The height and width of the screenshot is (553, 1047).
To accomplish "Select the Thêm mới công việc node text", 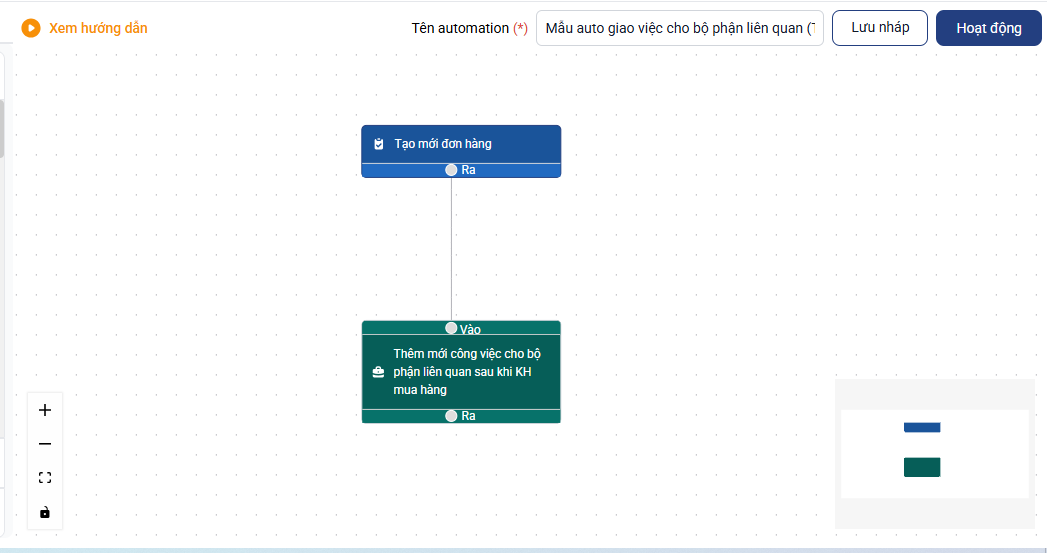I will pos(465,372).
